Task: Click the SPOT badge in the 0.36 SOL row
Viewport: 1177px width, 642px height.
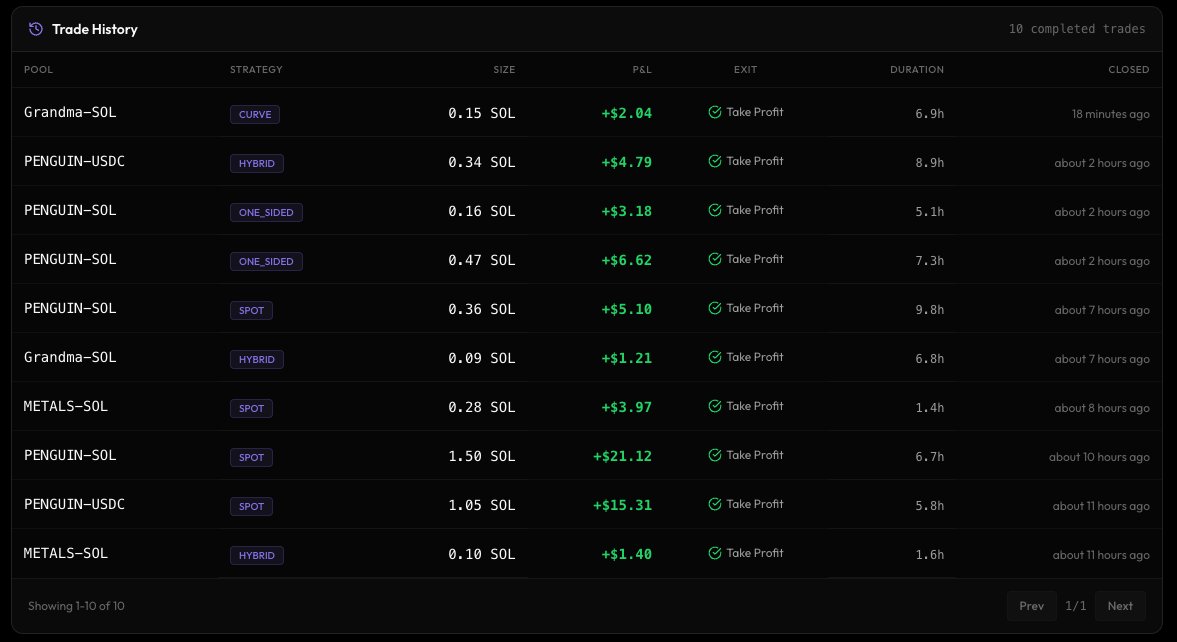Action: click(251, 310)
